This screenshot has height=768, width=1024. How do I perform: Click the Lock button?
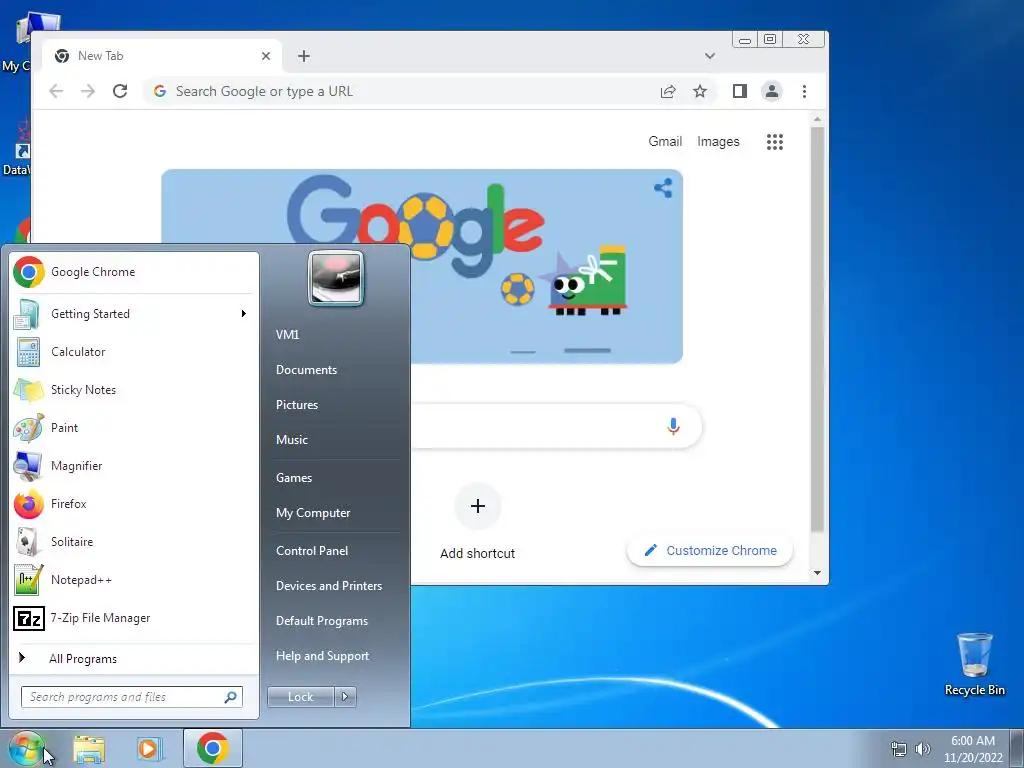pyautogui.click(x=300, y=697)
